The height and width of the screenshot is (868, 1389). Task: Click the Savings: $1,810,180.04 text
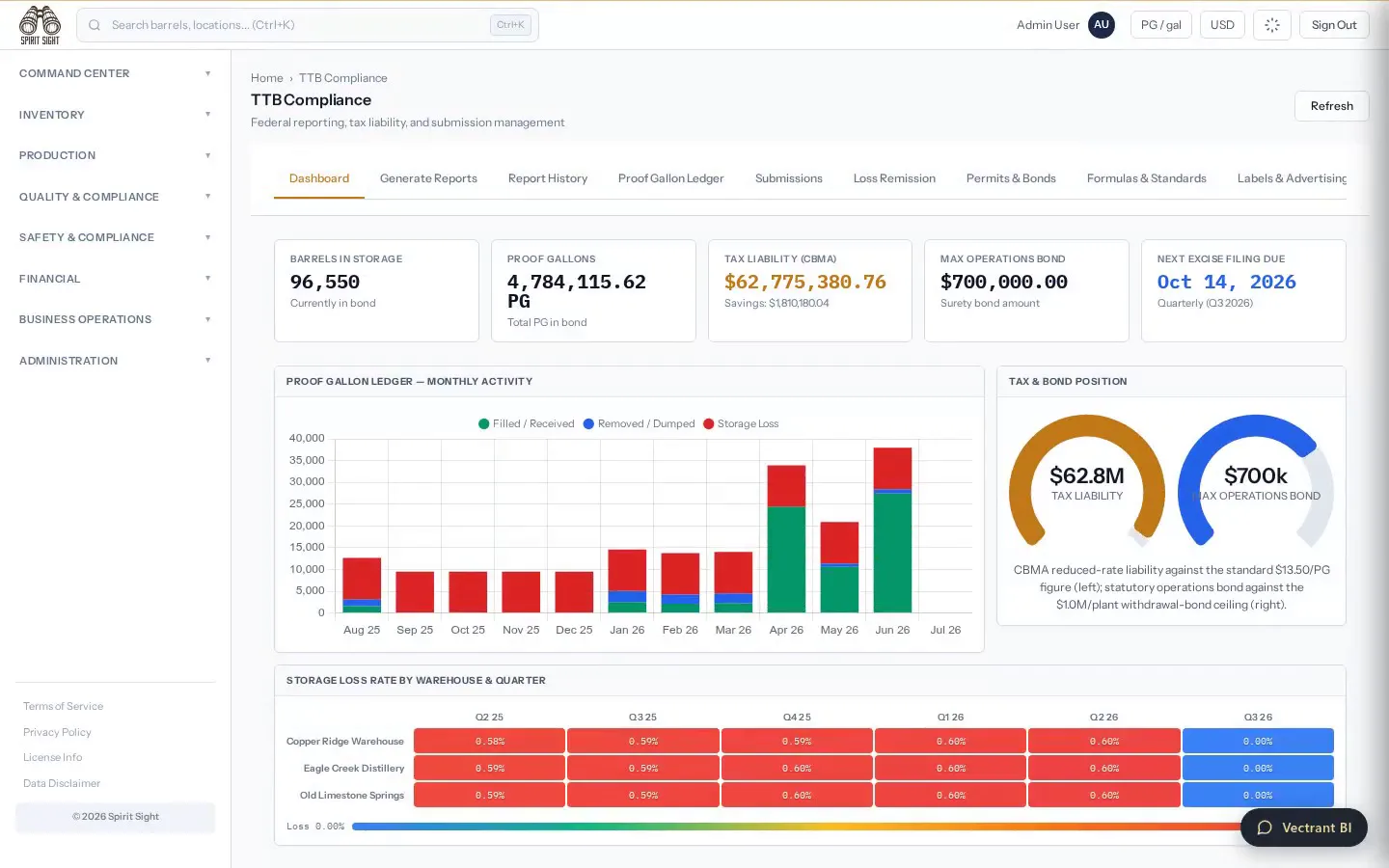tap(776, 303)
